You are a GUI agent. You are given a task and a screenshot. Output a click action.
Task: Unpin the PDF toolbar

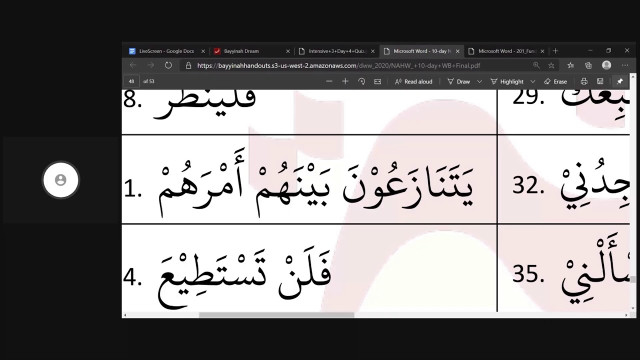[620, 81]
